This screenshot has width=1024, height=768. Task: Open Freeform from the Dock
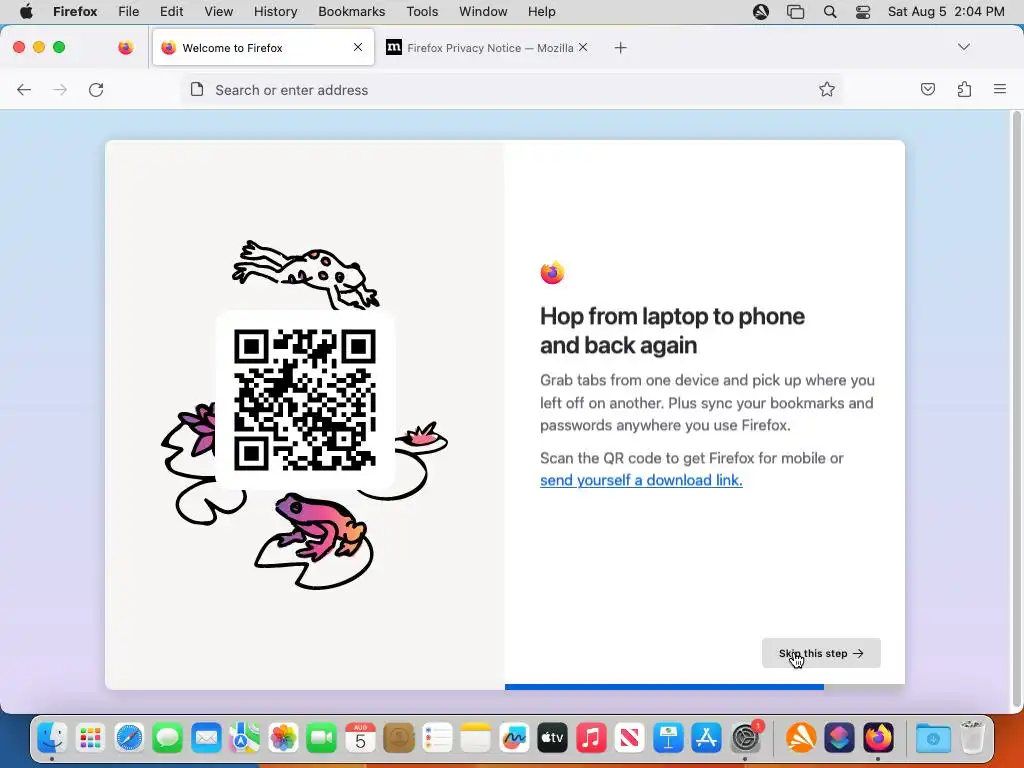click(x=514, y=738)
